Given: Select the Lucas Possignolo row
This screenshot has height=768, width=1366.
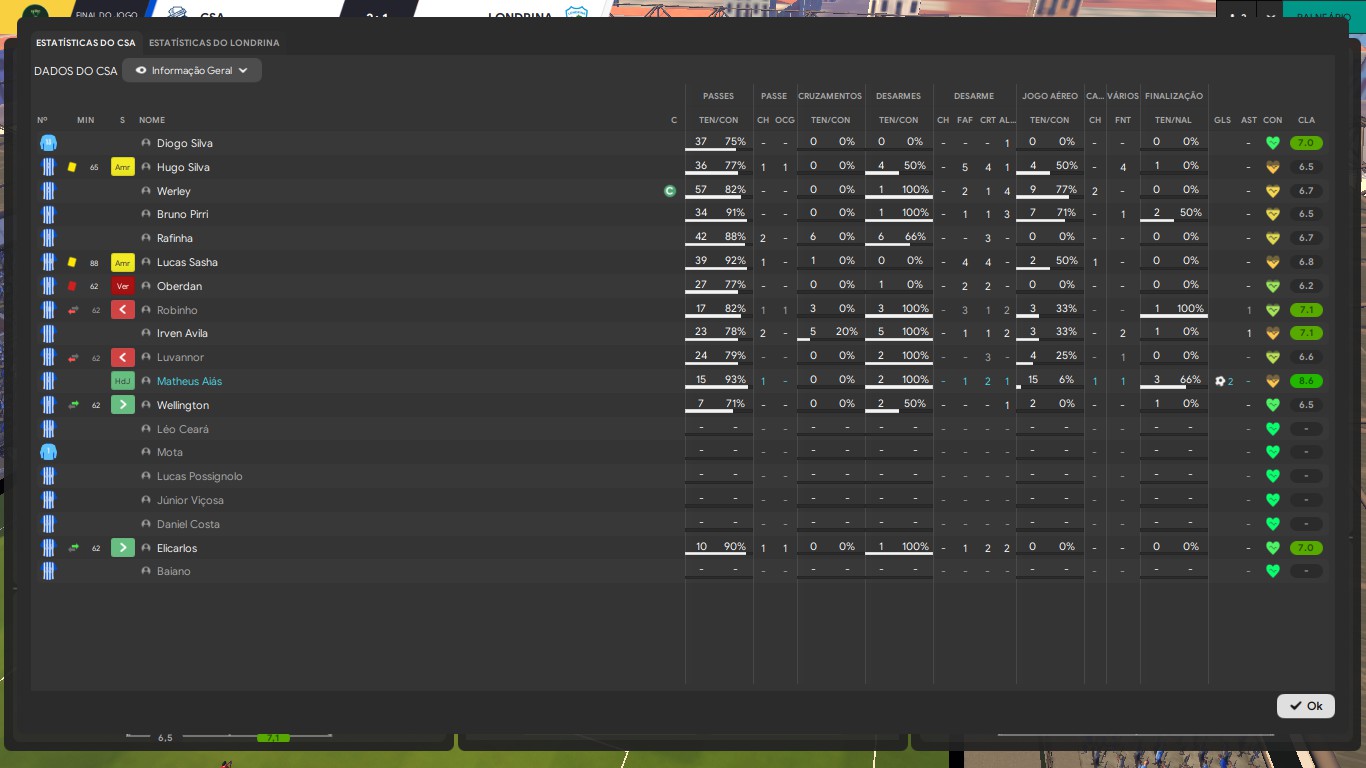Looking at the screenshot, I should [682, 476].
